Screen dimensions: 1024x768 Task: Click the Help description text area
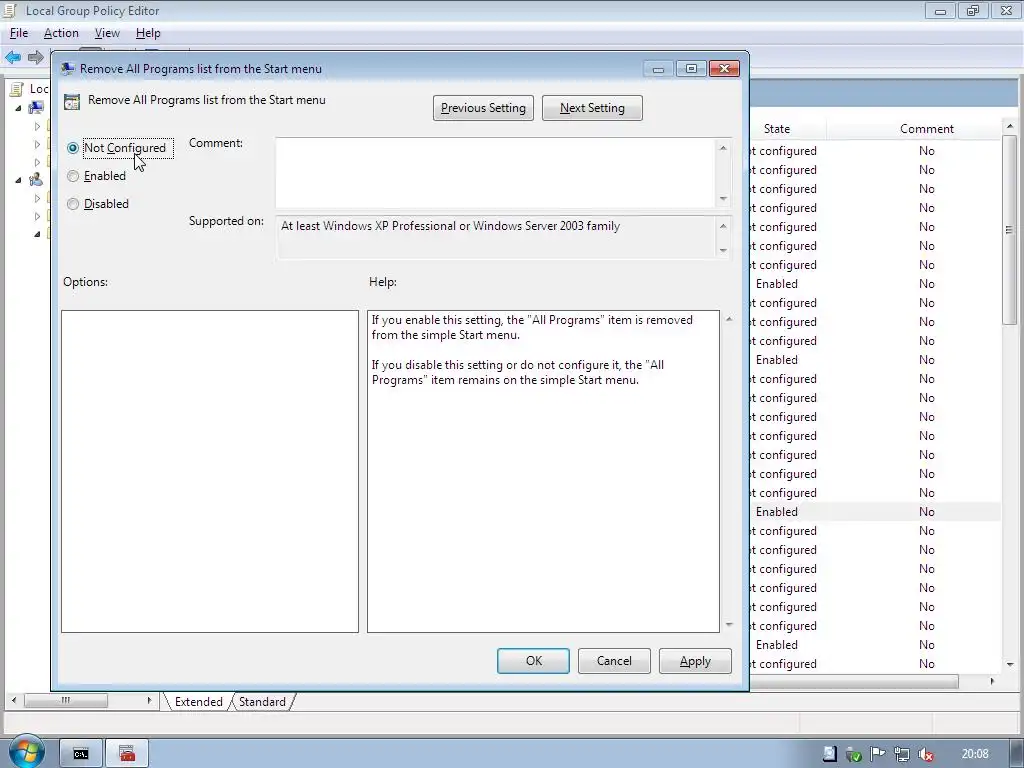(x=543, y=472)
